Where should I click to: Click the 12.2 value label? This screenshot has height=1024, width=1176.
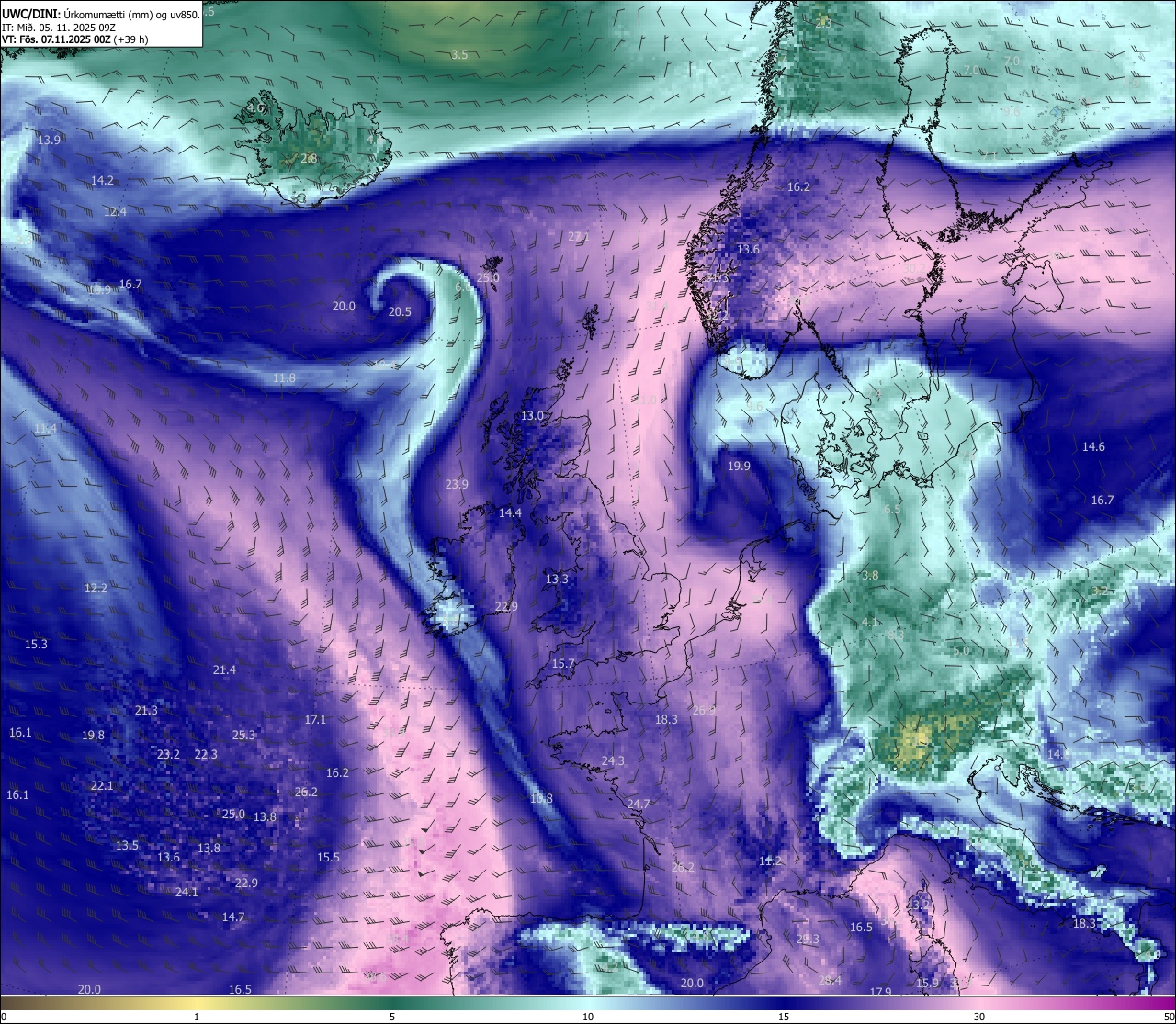coord(96,588)
